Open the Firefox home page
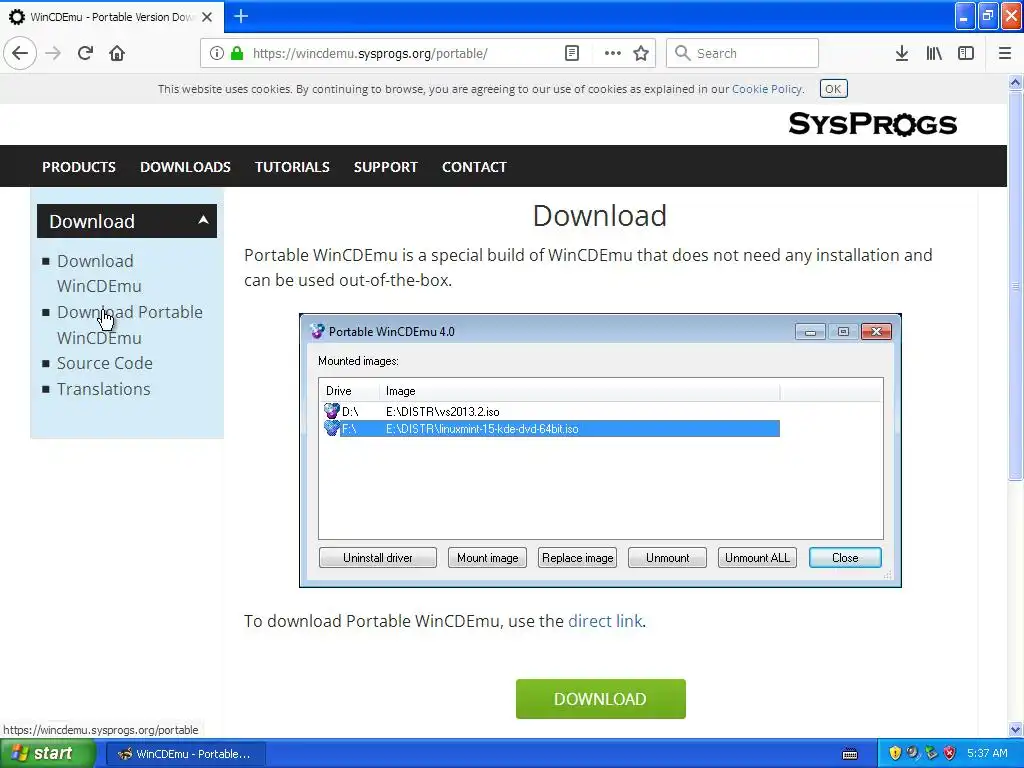The width and height of the screenshot is (1024, 768). [x=117, y=53]
